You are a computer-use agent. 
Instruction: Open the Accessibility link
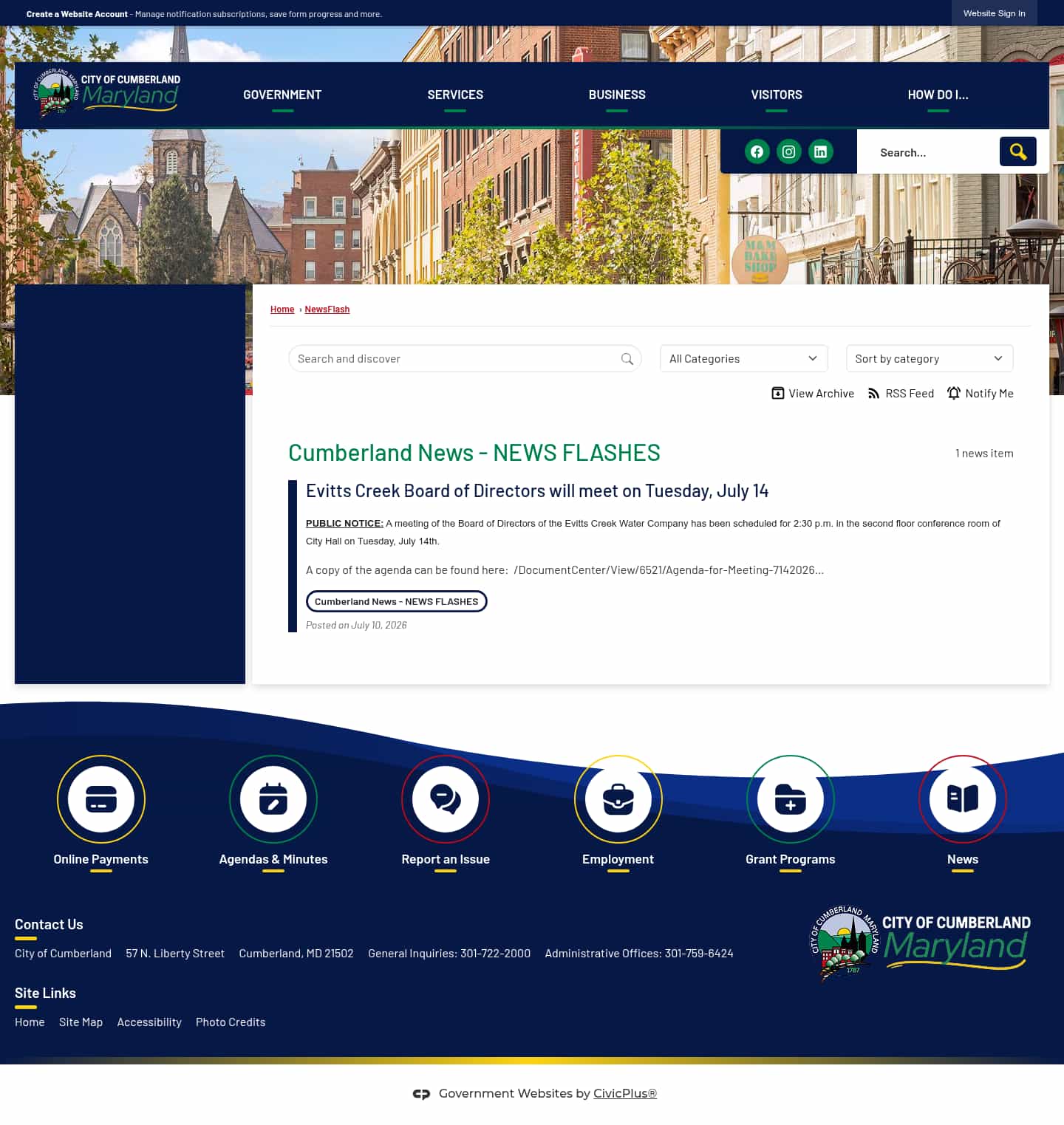[x=149, y=1022]
